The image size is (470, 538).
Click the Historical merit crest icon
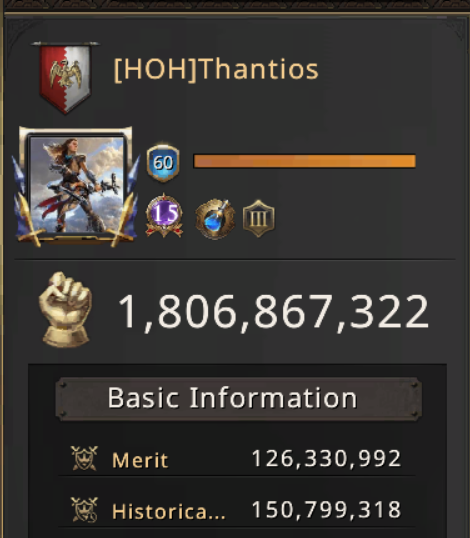coord(84,510)
